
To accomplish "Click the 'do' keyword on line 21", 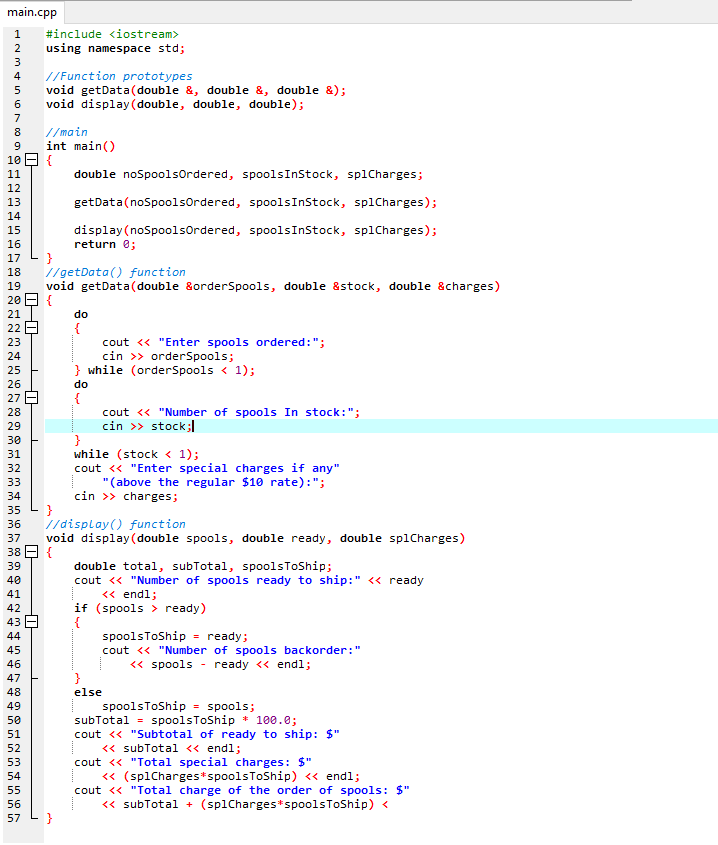I will pyautogui.click(x=81, y=314).
